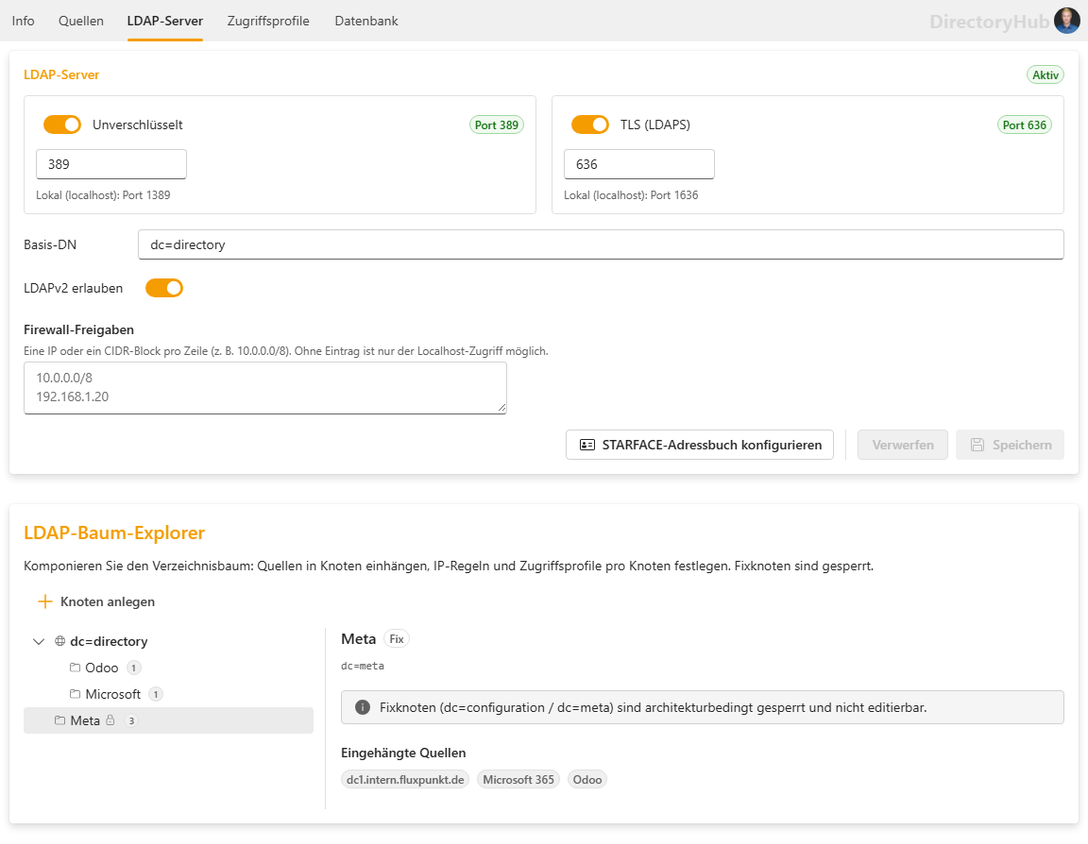Click the Basis-DN input field
This screenshot has width=1088, height=844.
pos(601,245)
